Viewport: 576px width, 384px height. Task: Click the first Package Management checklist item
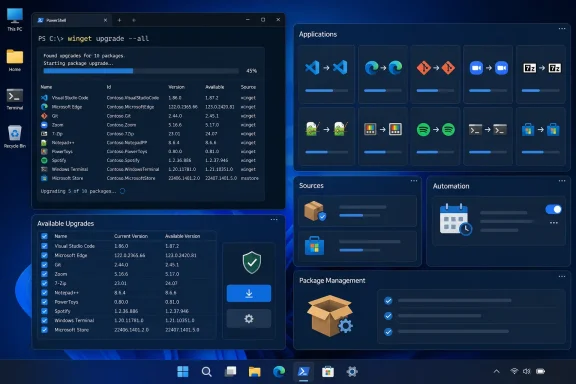(x=447, y=301)
